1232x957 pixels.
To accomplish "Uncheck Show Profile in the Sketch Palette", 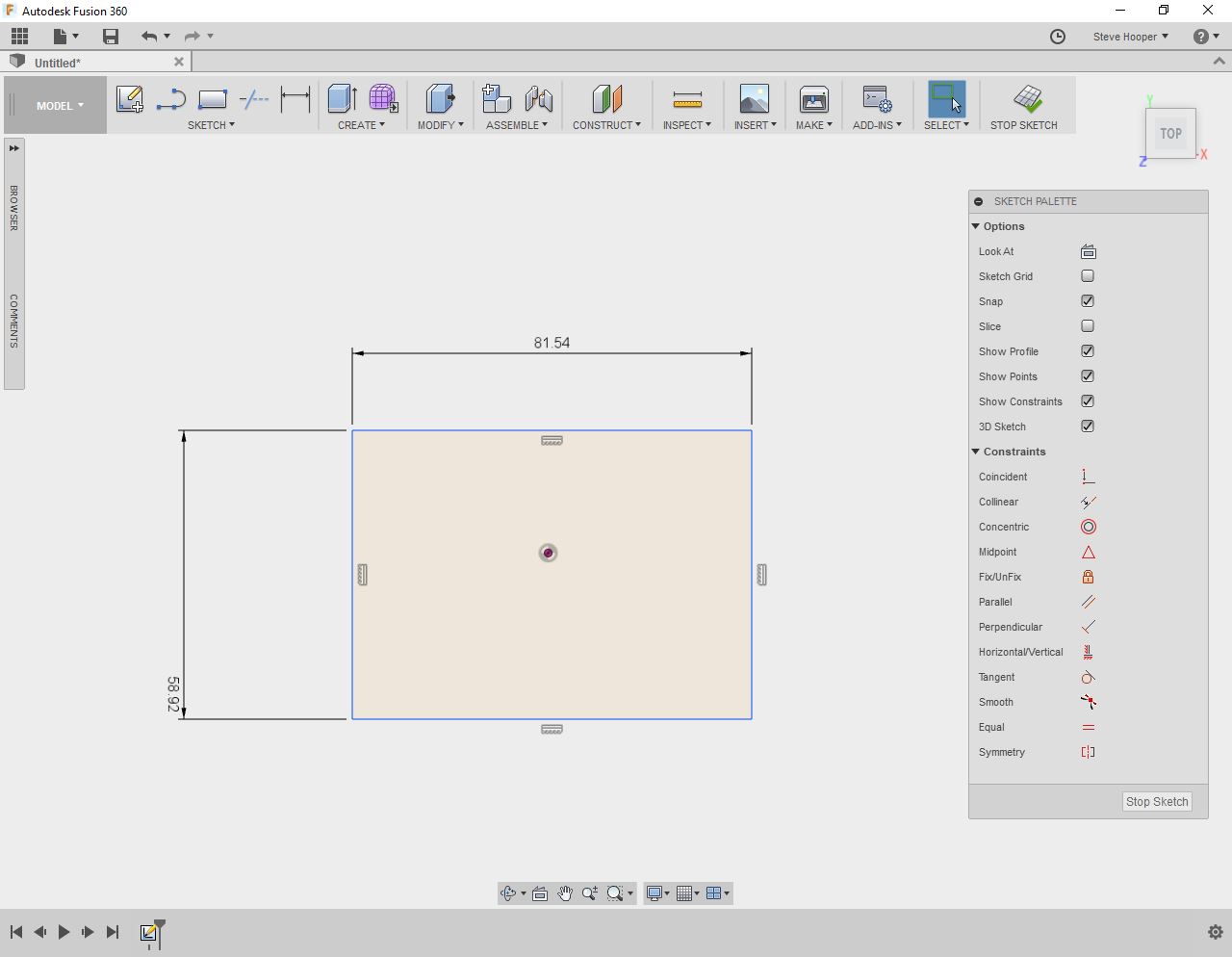I will pyautogui.click(x=1088, y=351).
